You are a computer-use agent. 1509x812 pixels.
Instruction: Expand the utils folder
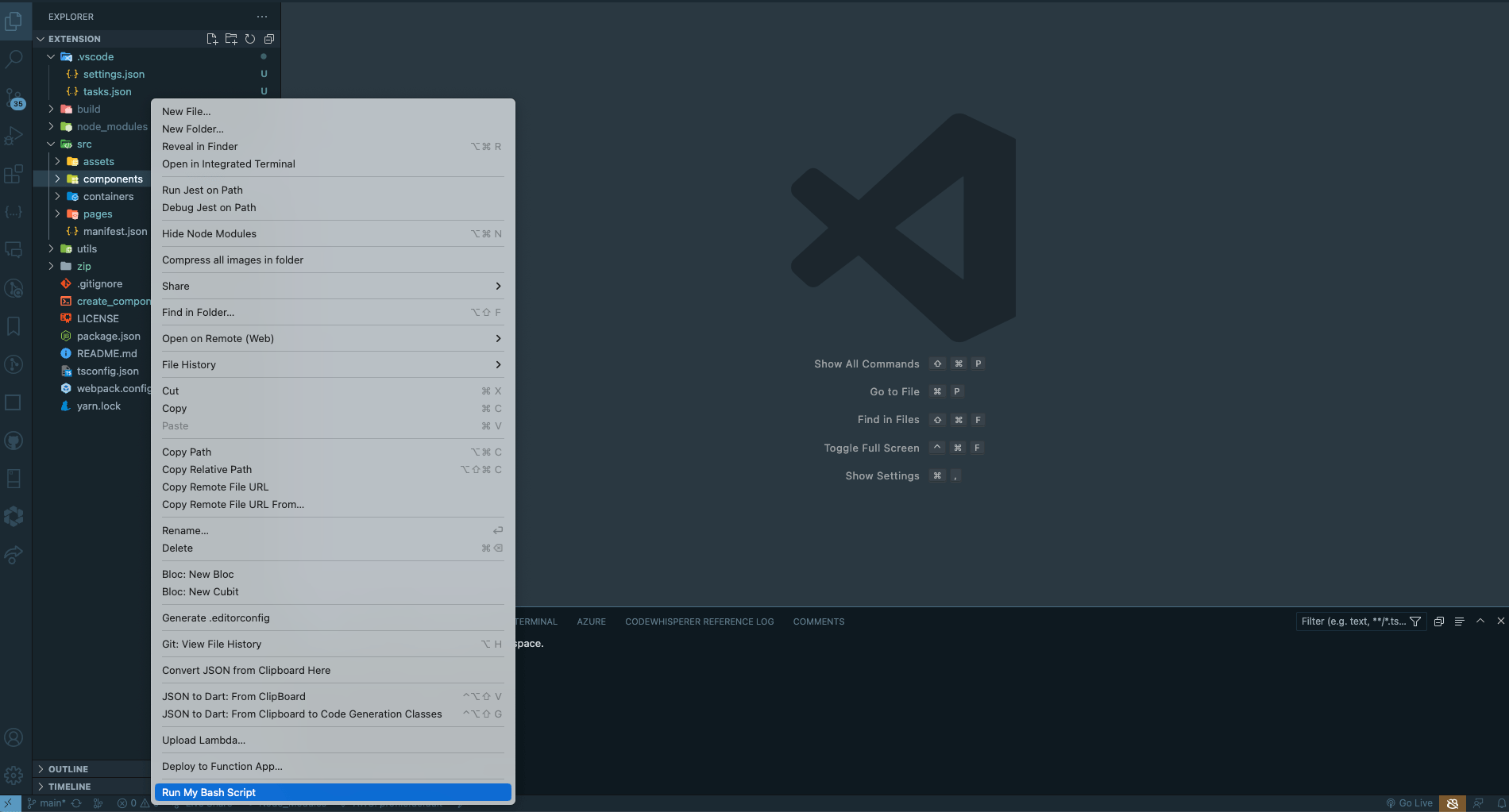pyautogui.click(x=51, y=248)
